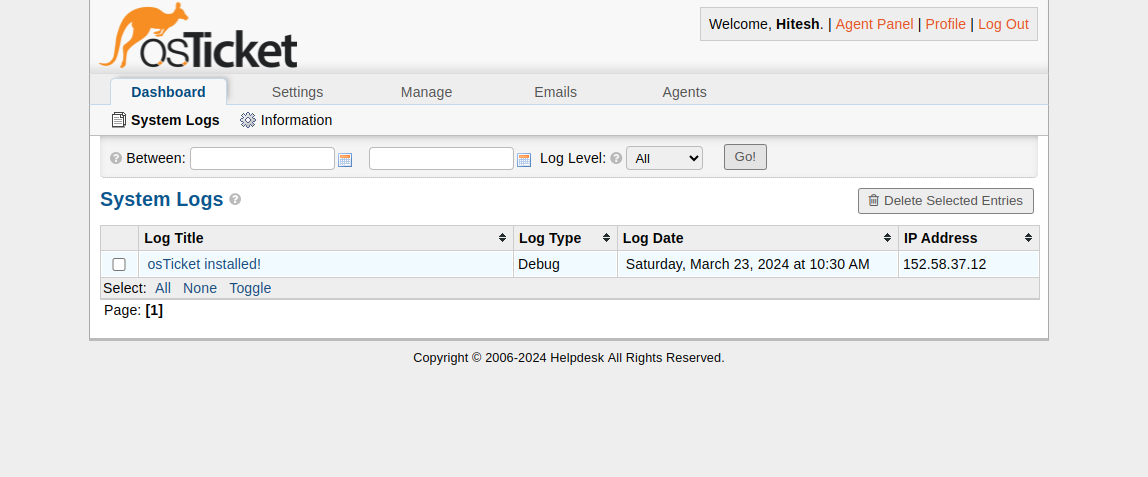Click the Information gear icon

point(248,120)
